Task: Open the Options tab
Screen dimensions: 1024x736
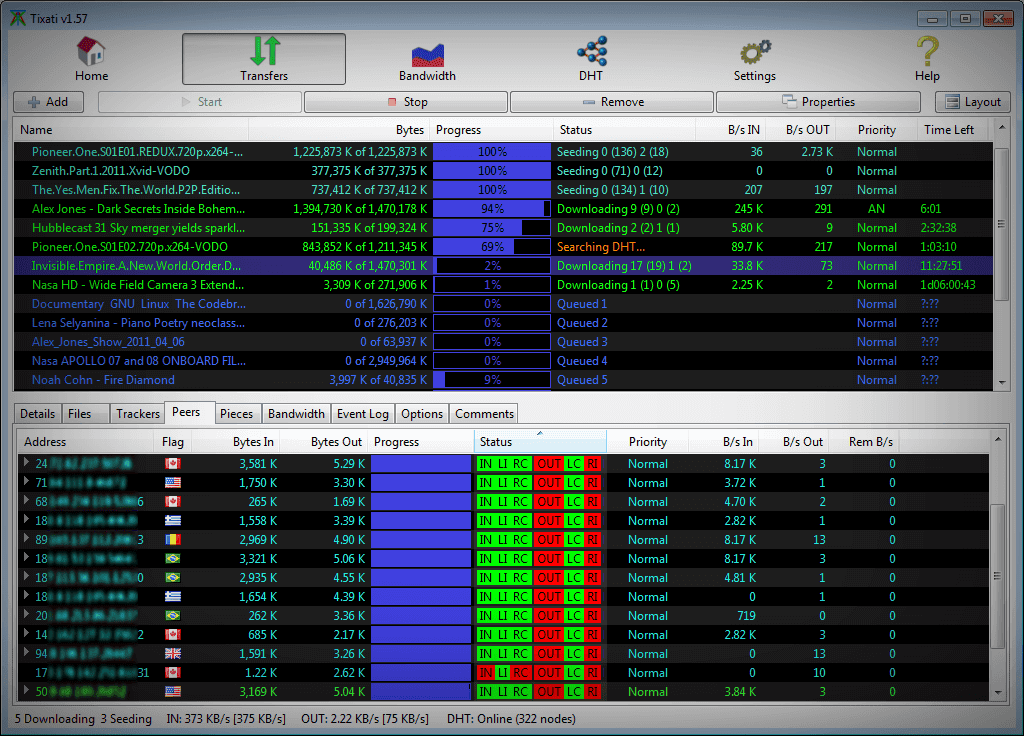Action: [422, 414]
